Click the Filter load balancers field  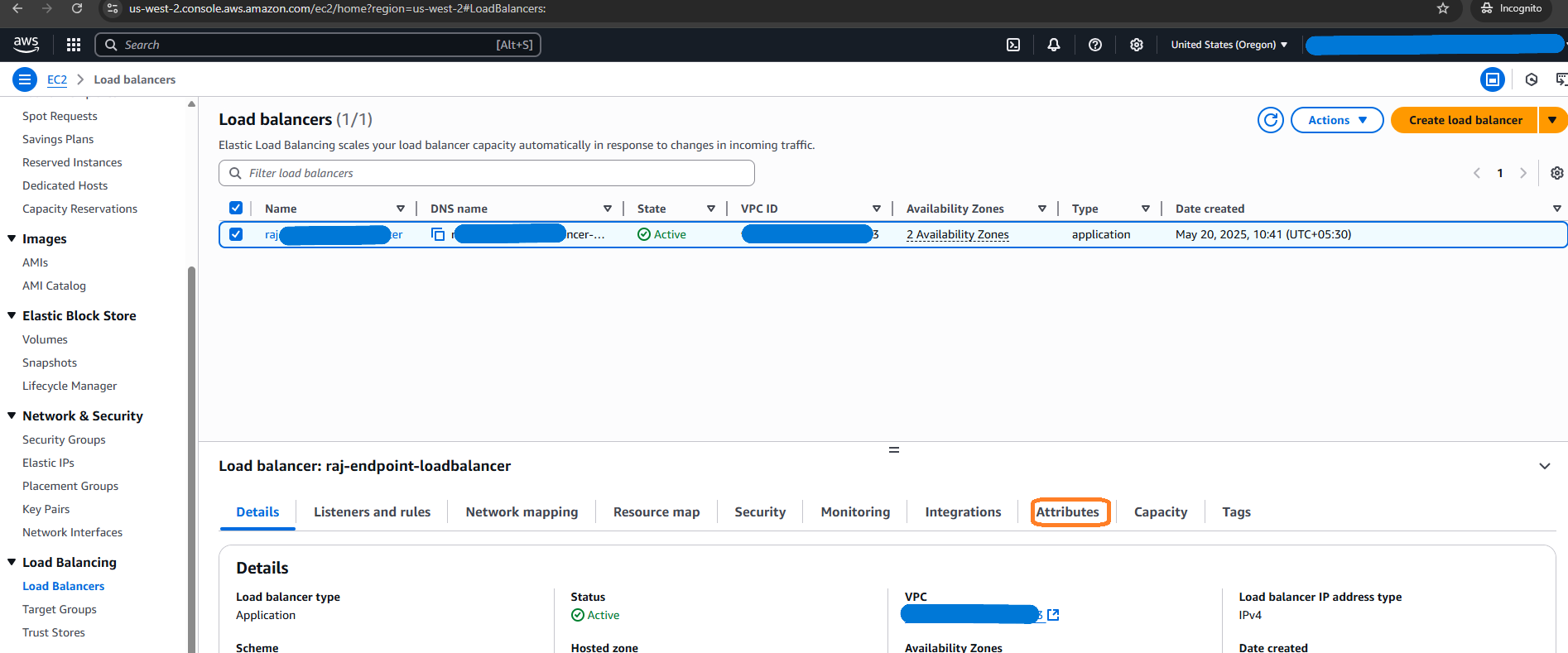point(497,173)
